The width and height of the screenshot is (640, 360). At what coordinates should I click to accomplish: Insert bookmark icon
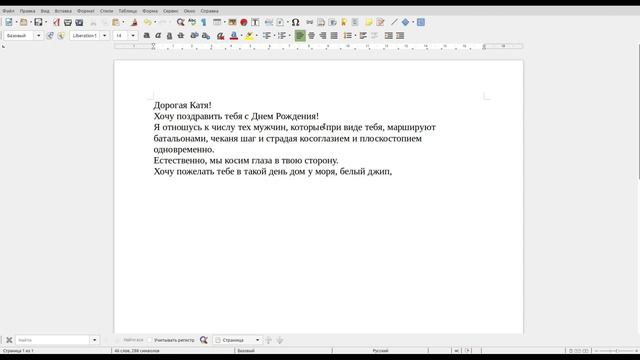pos(344,22)
